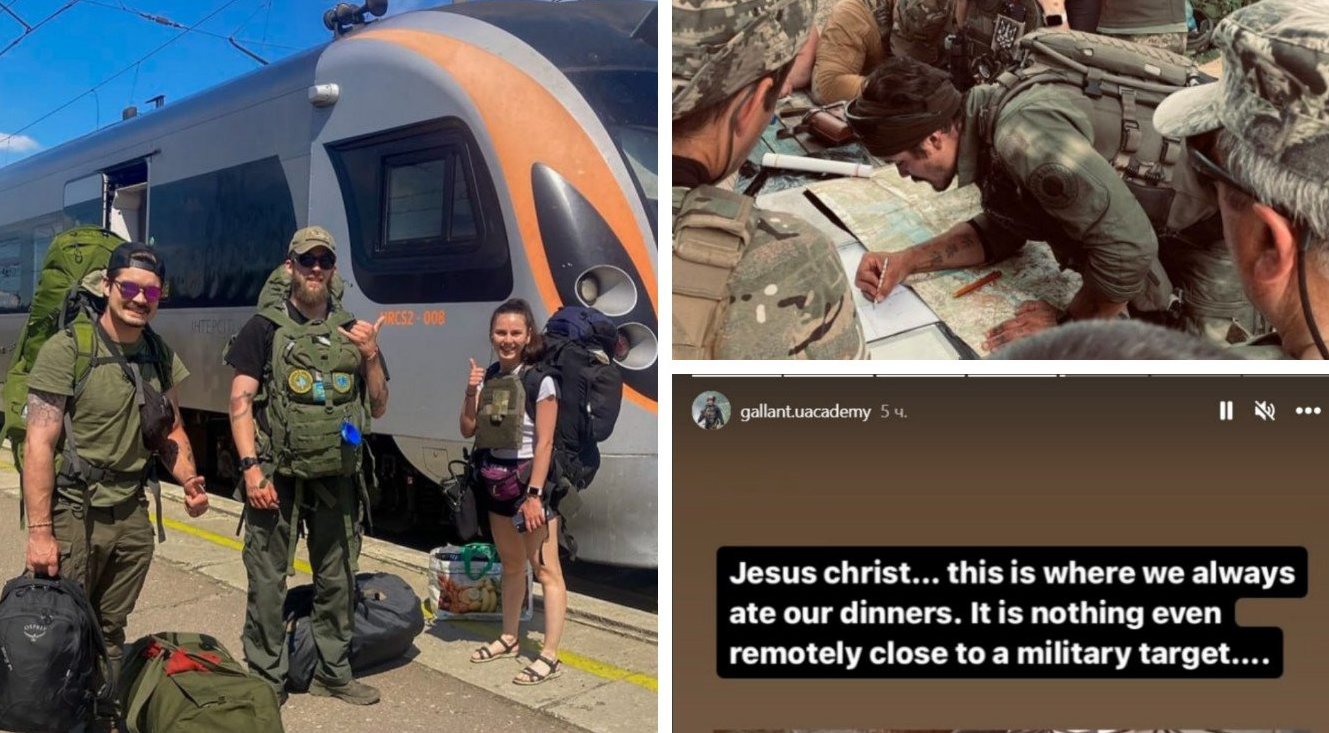Screen dimensions: 1329x733
Task: Open the train platform group photo
Action: click(x=328, y=366)
